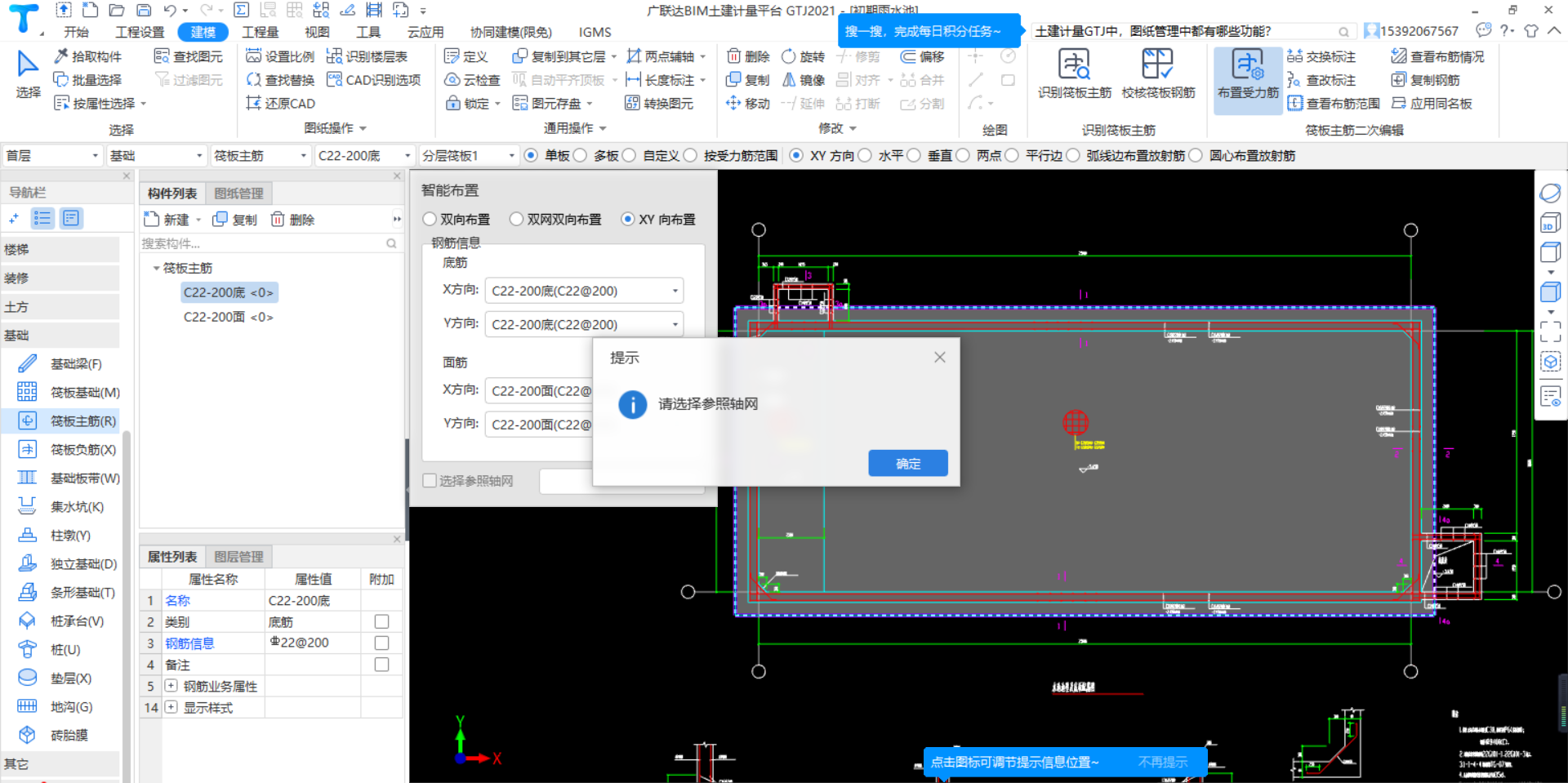Open the 分层筏板1 dropdown

coord(469,155)
